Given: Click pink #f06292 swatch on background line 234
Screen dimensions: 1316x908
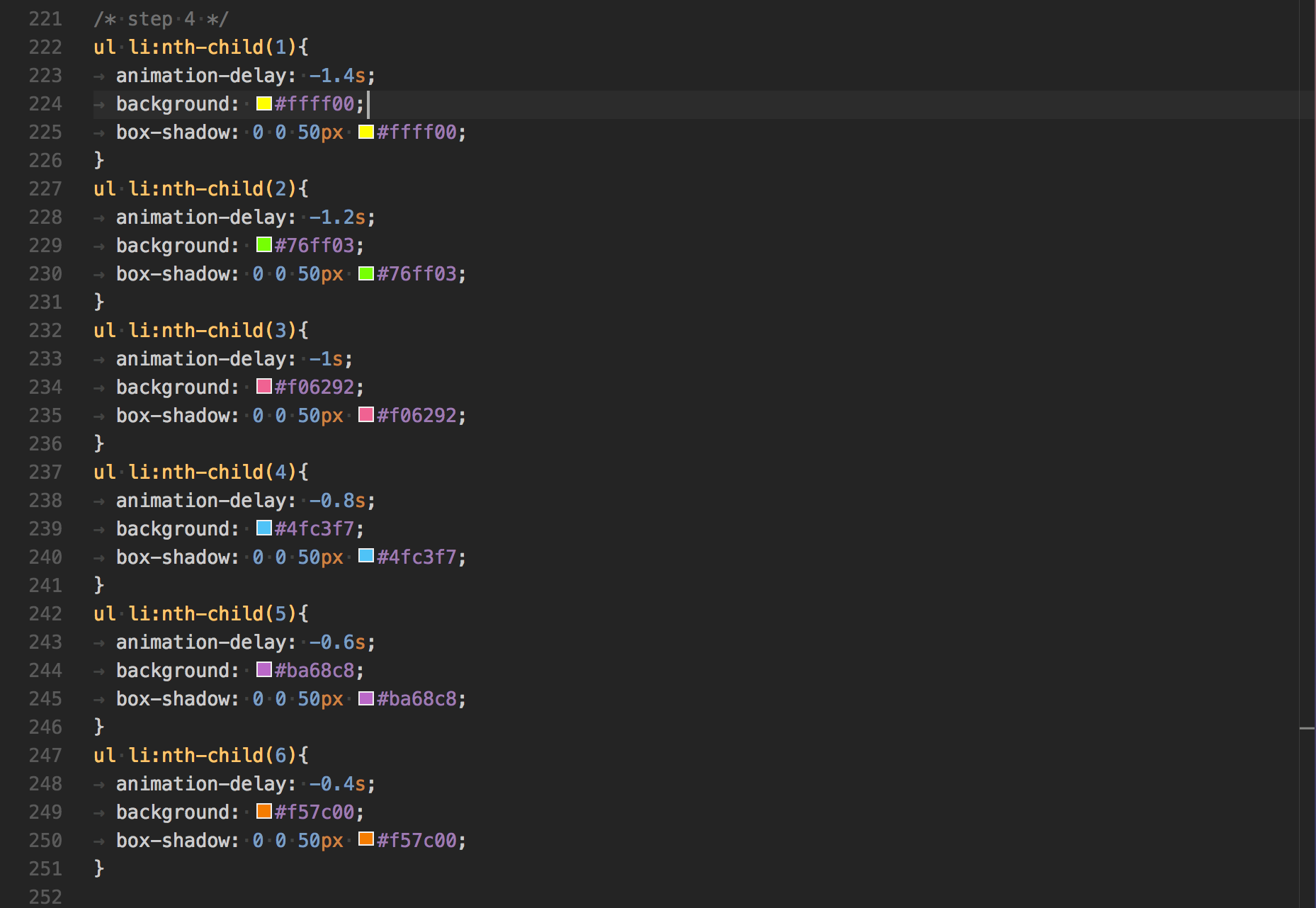Looking at the screenshot, I should pos(263,387).
